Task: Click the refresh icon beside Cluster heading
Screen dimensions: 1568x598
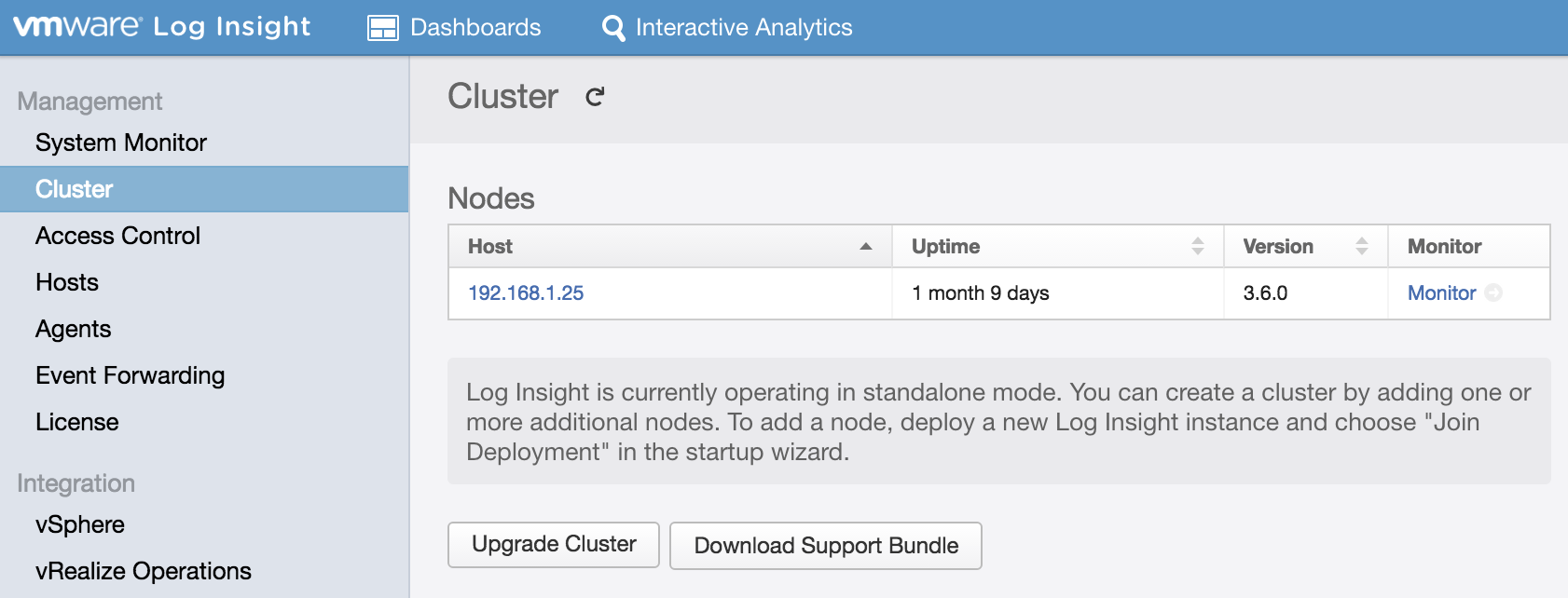Action: click(595, 97)
